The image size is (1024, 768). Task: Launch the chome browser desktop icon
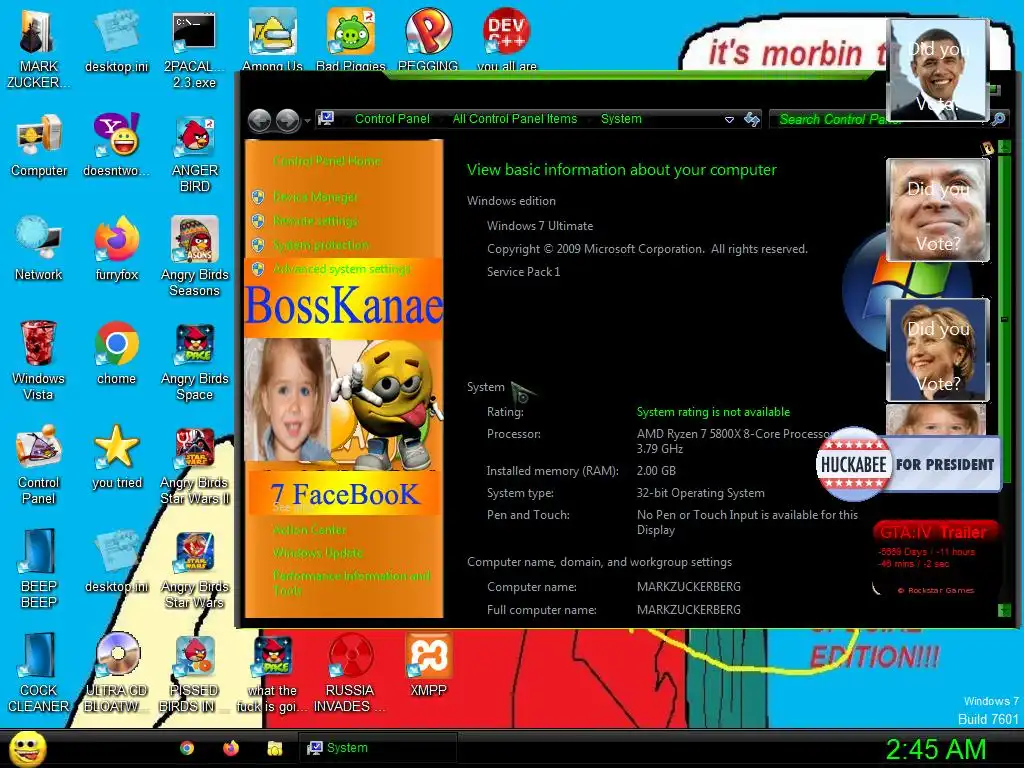pos(116,353)
